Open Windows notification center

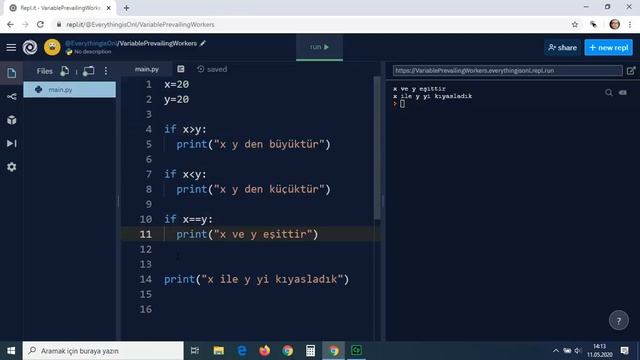tap(624, 351)
